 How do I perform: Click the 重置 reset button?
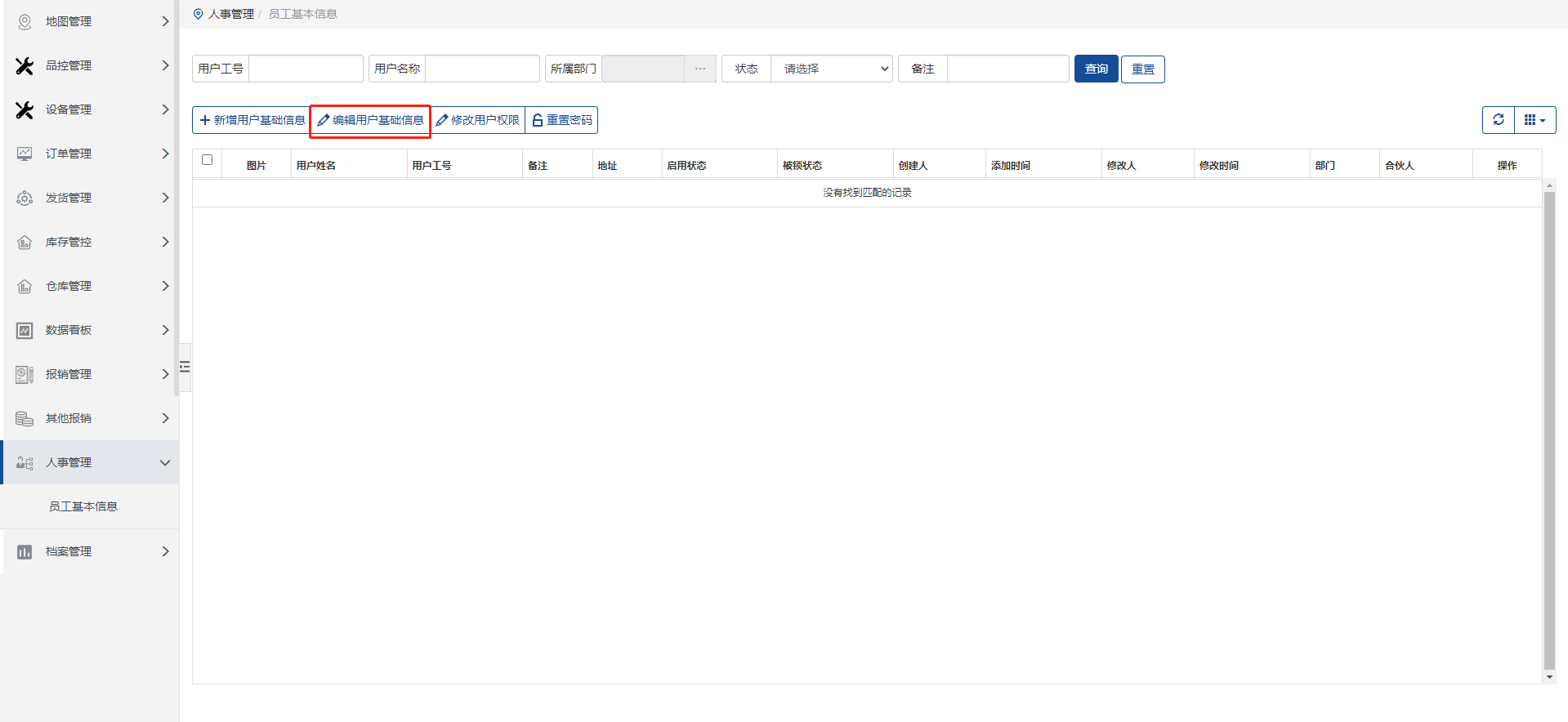point(1142,69)
